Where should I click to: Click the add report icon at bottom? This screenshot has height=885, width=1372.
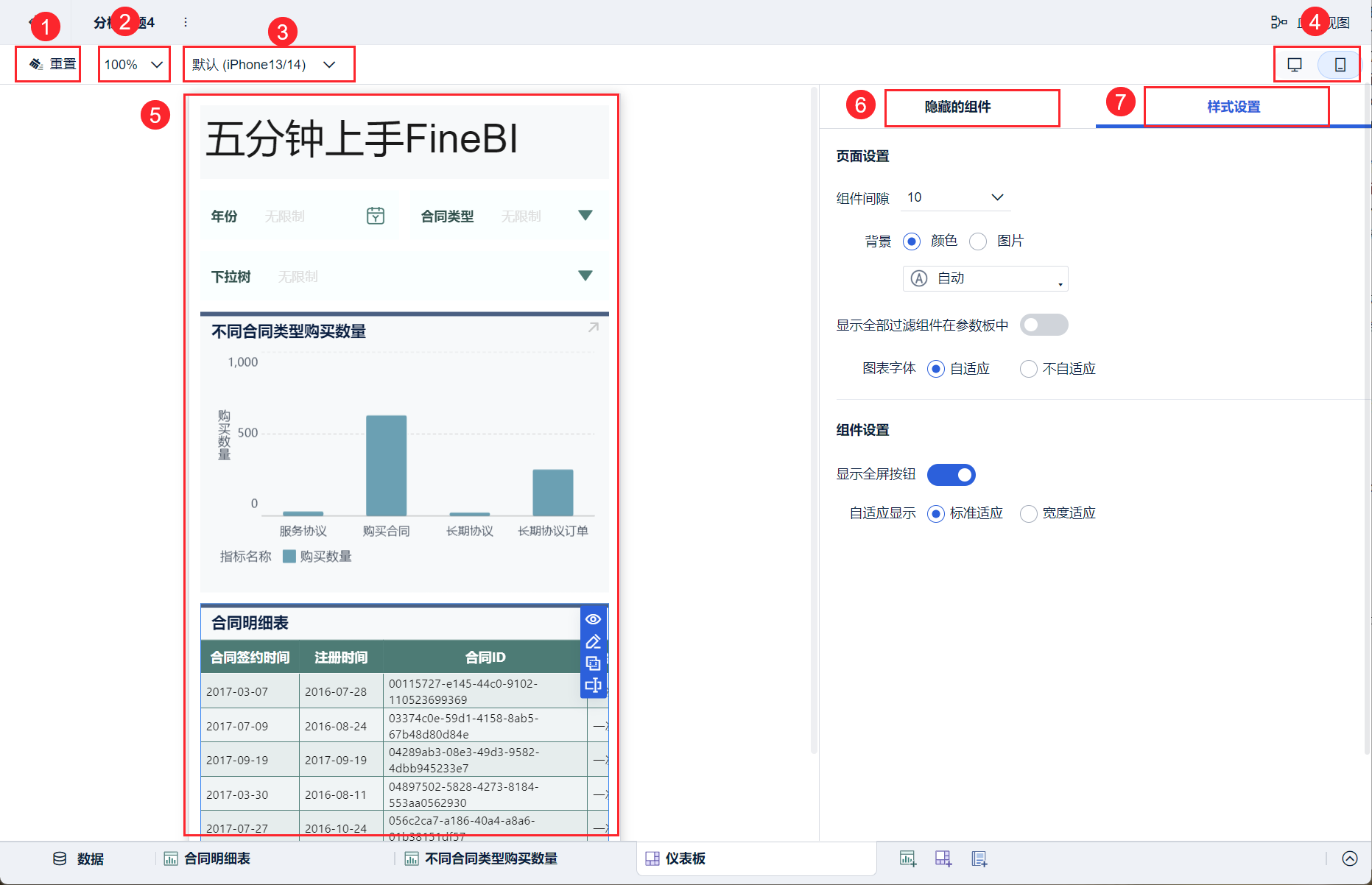point(979,858)
